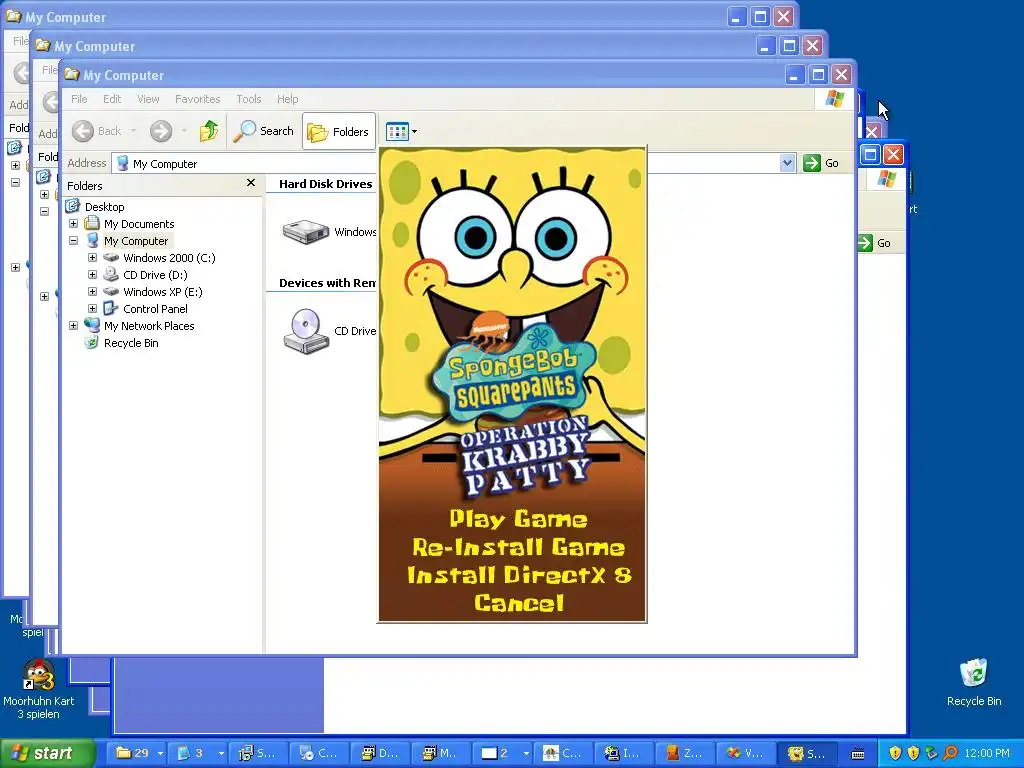
Task: Open the File menu
Action: 79,99
